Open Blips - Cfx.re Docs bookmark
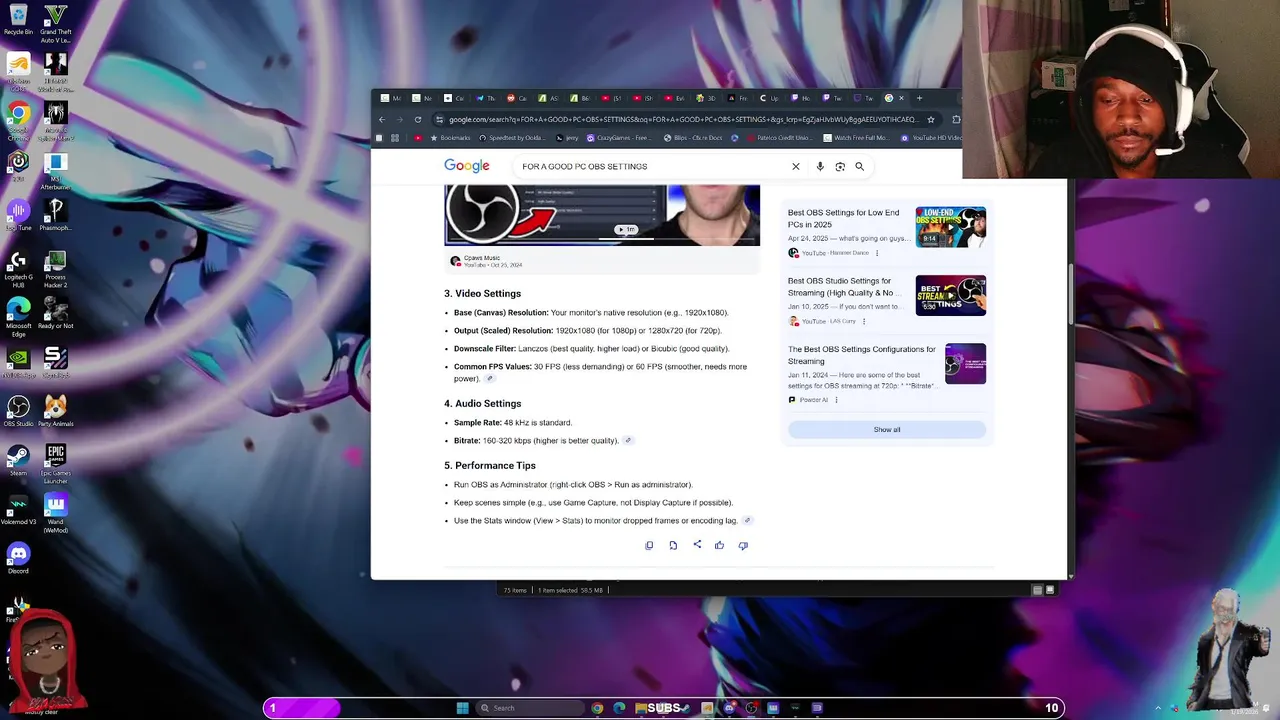Screen dimensions: 1280x720 pos(693,138)
